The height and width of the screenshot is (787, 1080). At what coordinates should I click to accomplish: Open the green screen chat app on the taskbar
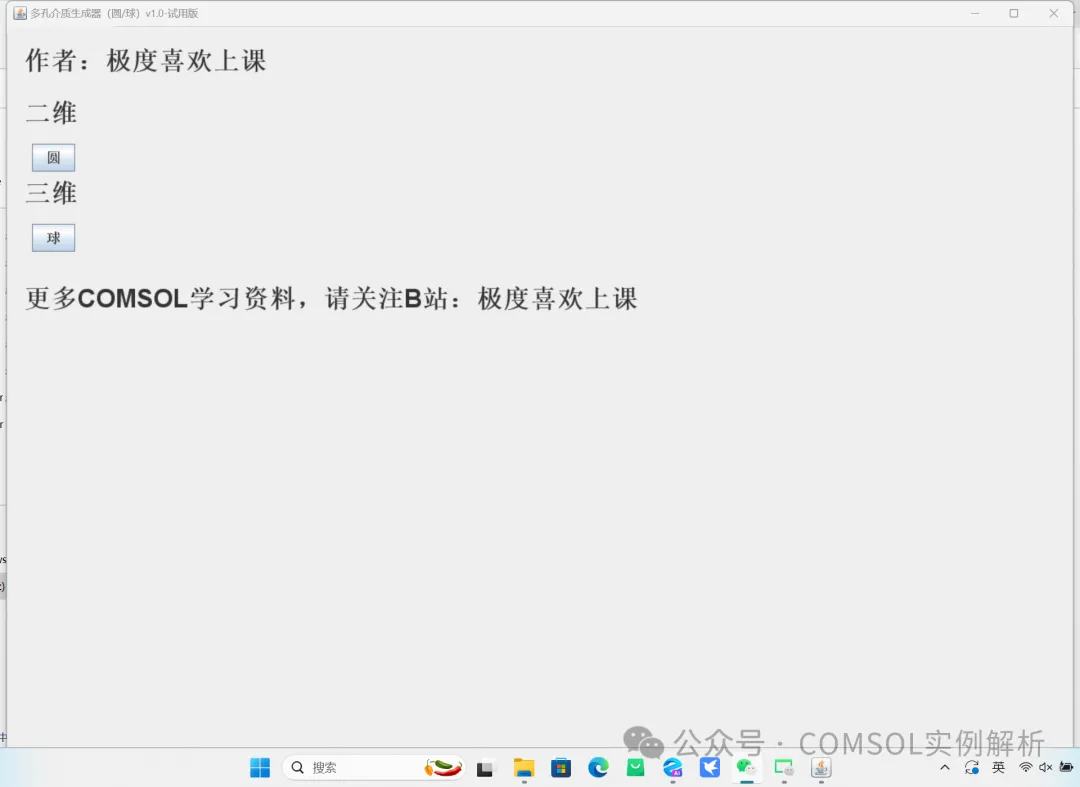point(784,768)
